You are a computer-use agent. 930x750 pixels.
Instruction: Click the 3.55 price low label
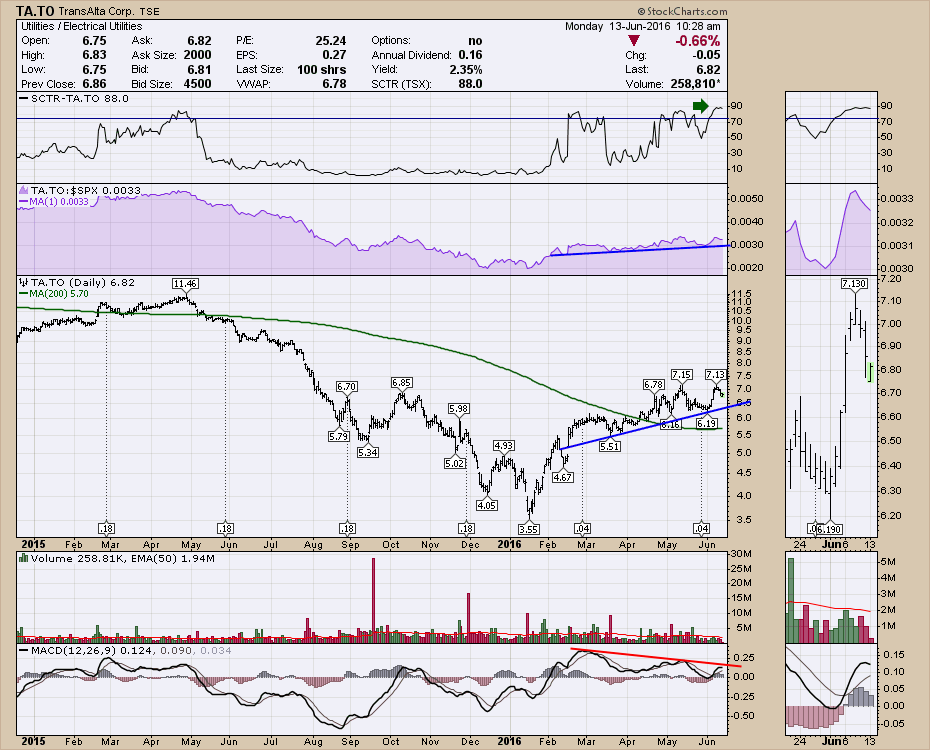pos(528,529)
